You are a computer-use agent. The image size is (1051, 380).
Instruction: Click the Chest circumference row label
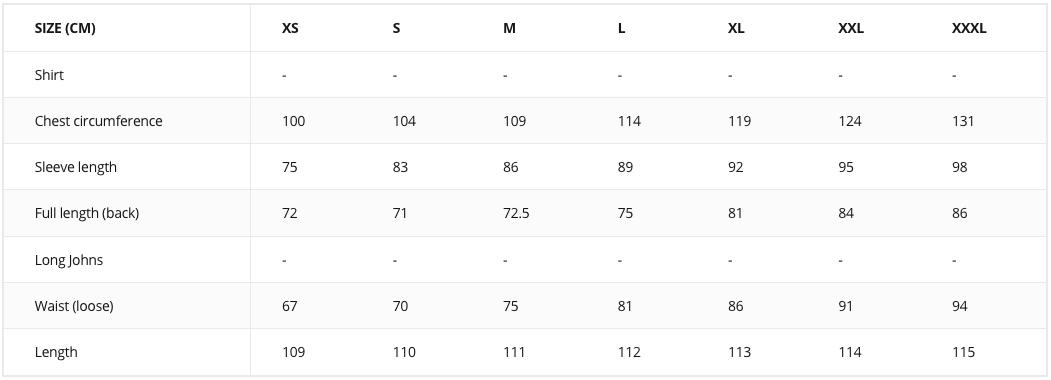99,121
